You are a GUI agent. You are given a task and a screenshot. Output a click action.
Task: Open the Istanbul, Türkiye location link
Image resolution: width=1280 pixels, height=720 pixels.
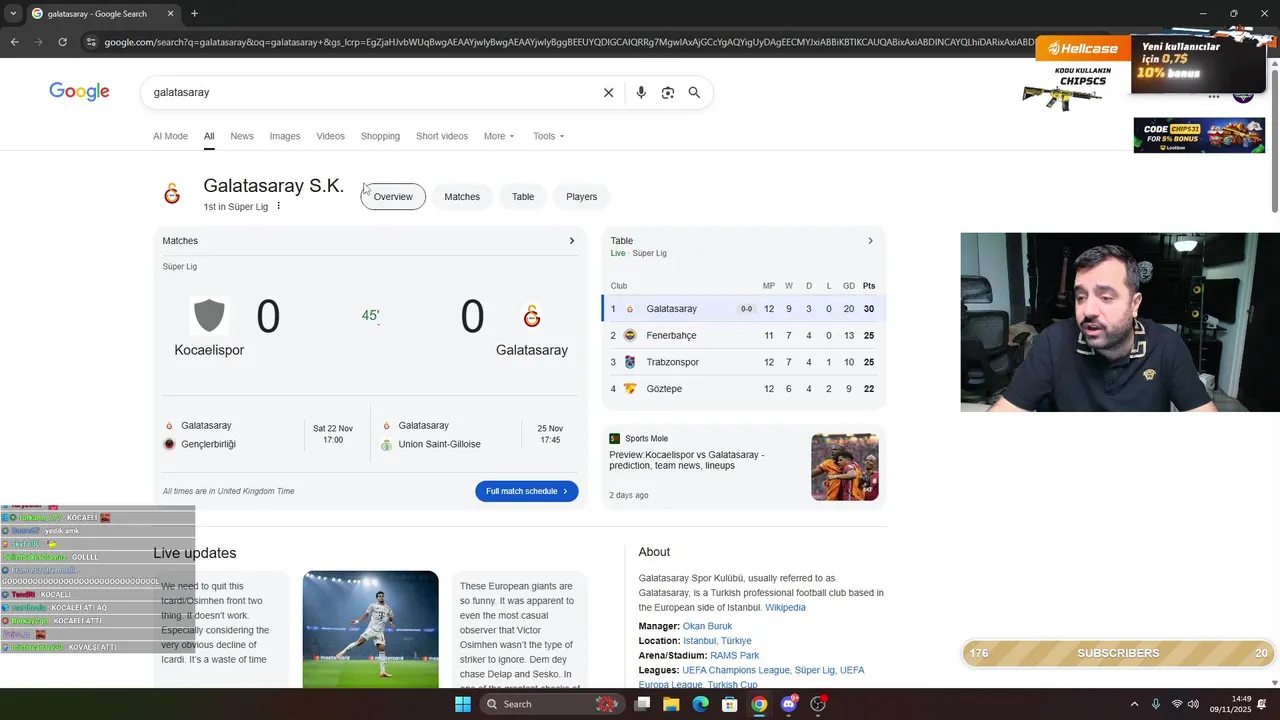717,641
